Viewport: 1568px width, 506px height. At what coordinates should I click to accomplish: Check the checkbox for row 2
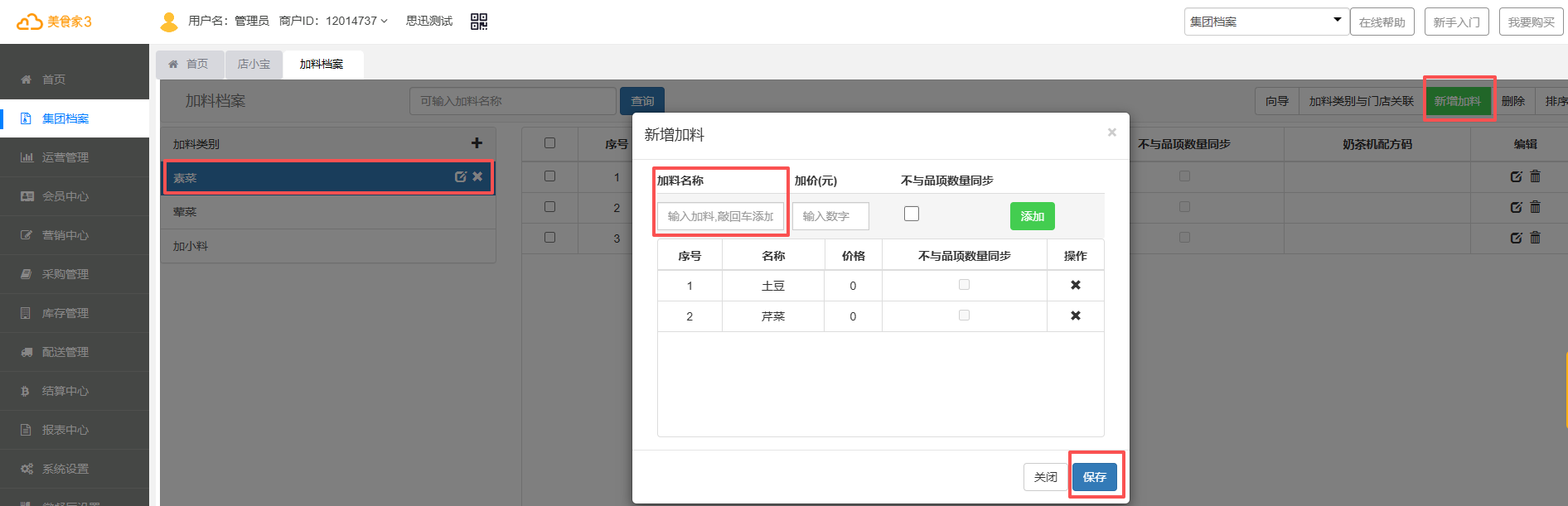pos(549,206)
